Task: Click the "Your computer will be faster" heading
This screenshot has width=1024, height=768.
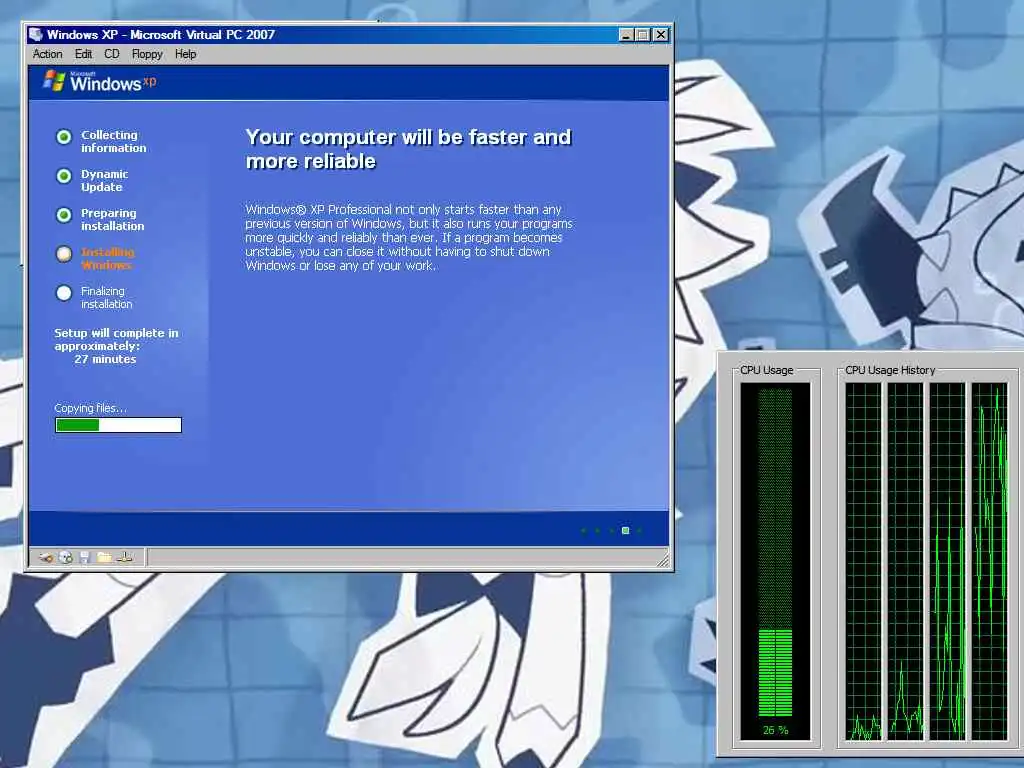Action: (x=409, y=149)
